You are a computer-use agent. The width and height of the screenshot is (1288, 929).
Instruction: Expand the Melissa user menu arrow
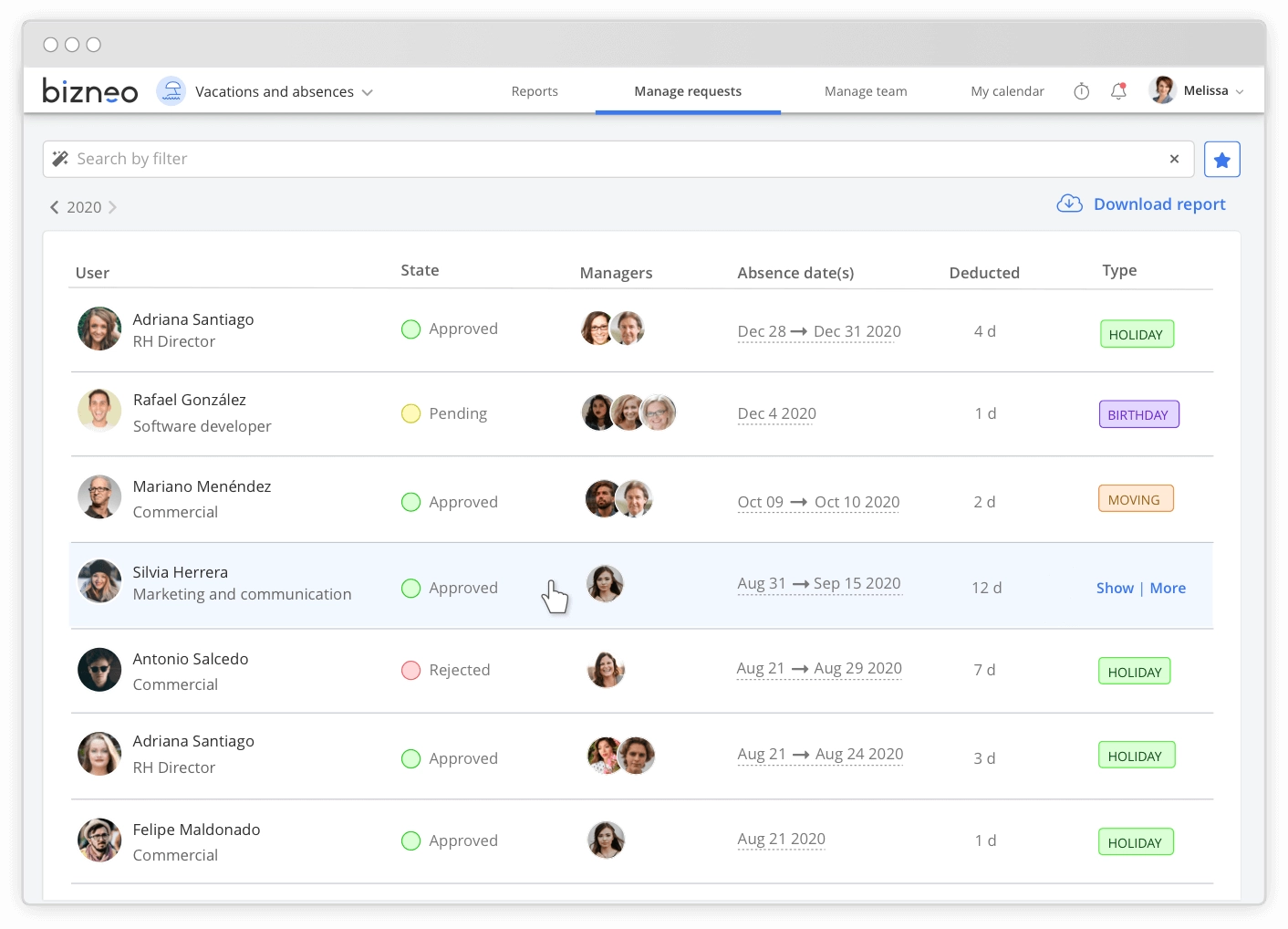click(1240, 92)
